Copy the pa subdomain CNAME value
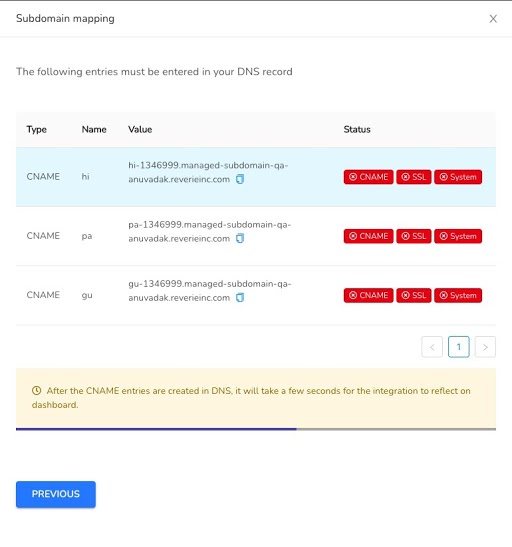512x547 pixels. coord(240,239)
